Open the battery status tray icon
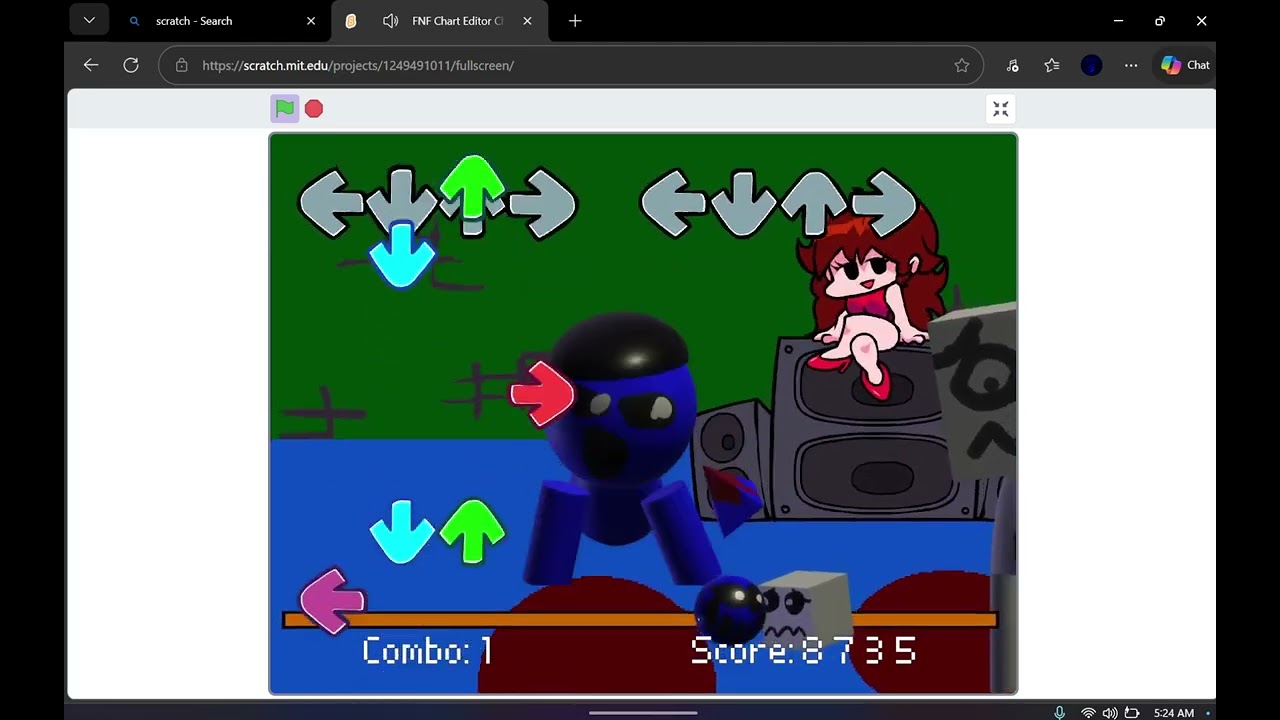 pyautogui.click(x=1132, y=712)
